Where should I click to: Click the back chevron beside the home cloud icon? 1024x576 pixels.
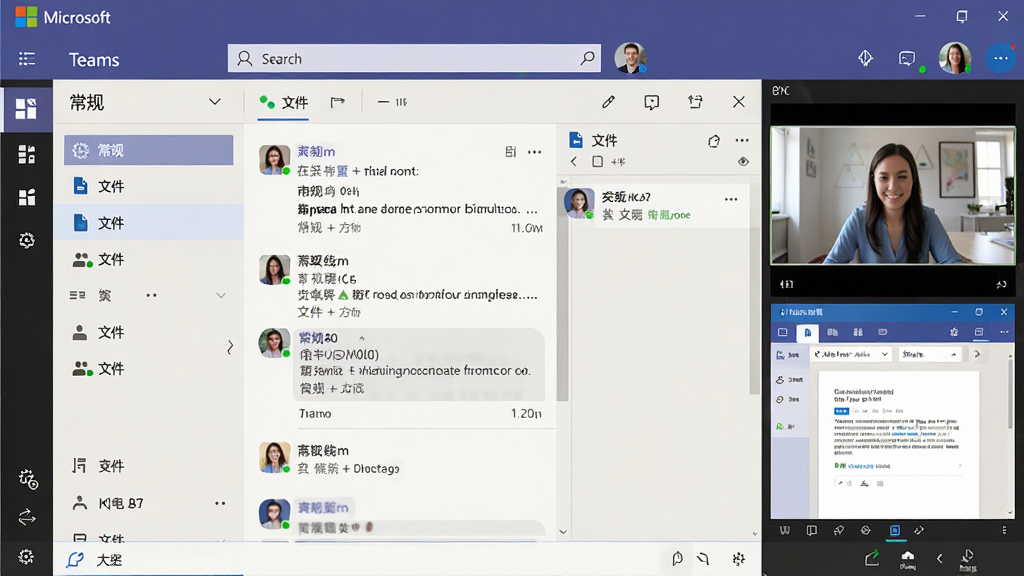[x=939, y=558]
